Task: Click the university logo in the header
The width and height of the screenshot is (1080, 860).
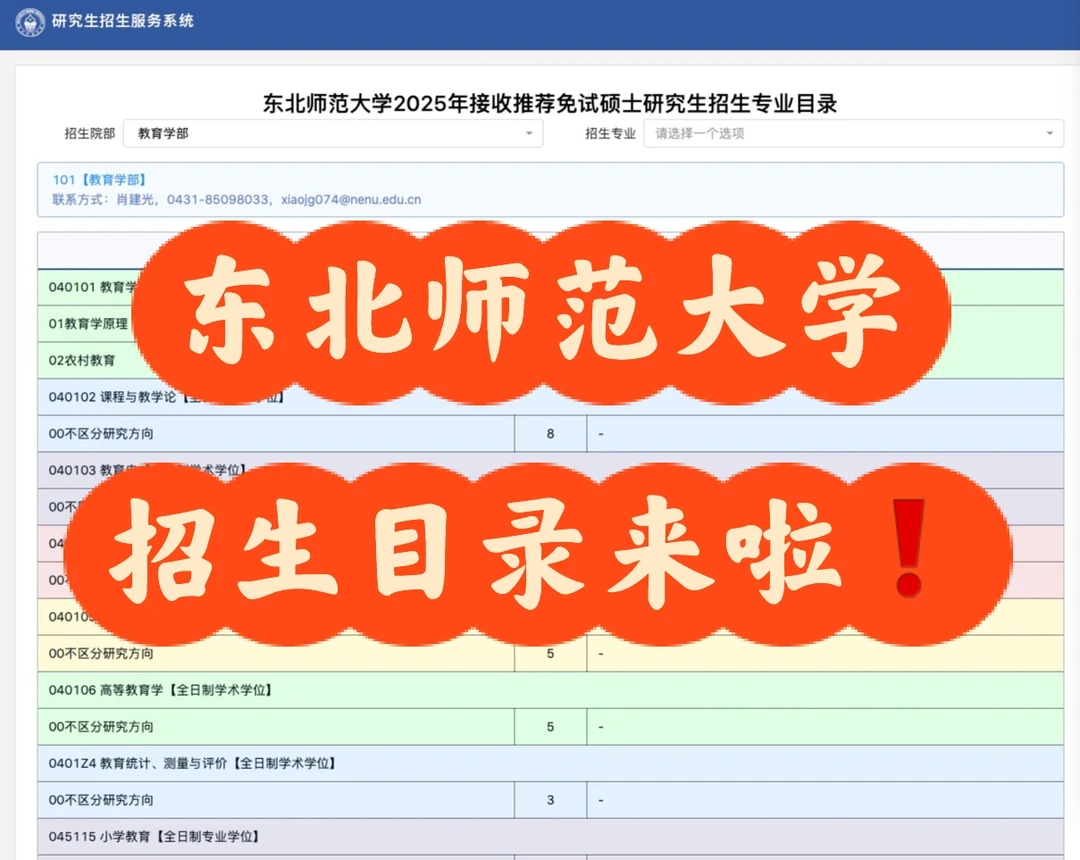Action: coord(31,21)
